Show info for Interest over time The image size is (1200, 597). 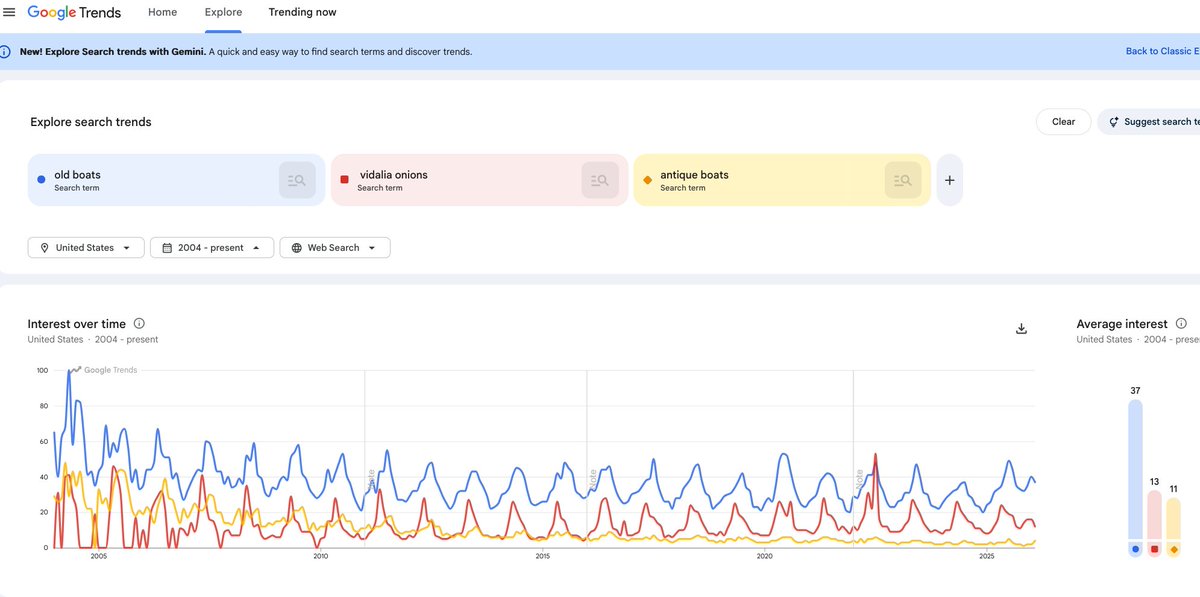tap(139, 323)
